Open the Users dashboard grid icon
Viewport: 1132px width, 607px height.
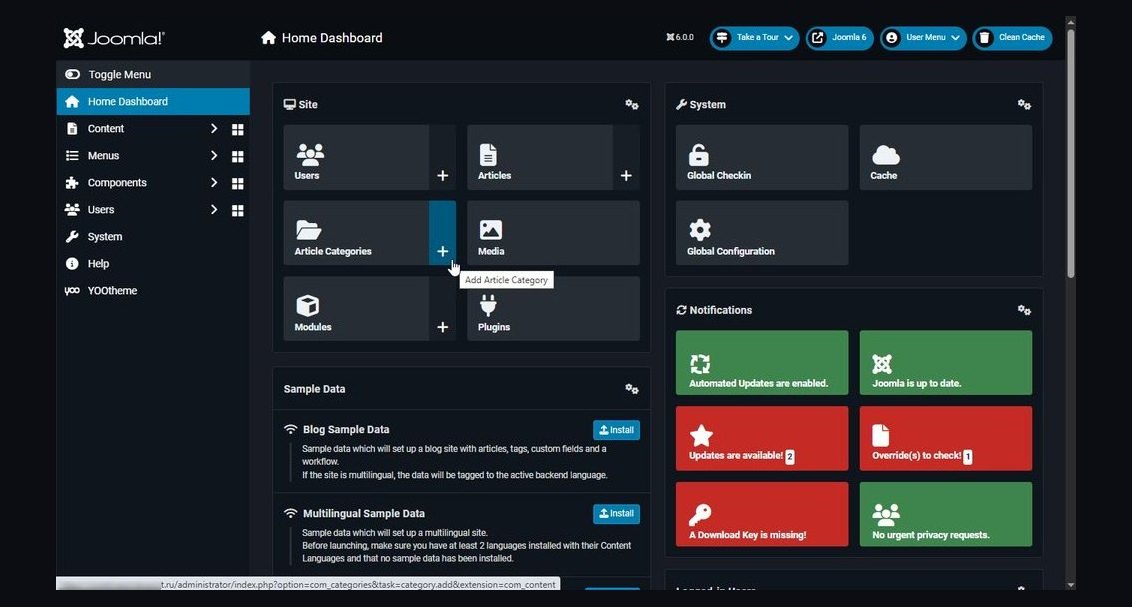click(x=238, y=210)
